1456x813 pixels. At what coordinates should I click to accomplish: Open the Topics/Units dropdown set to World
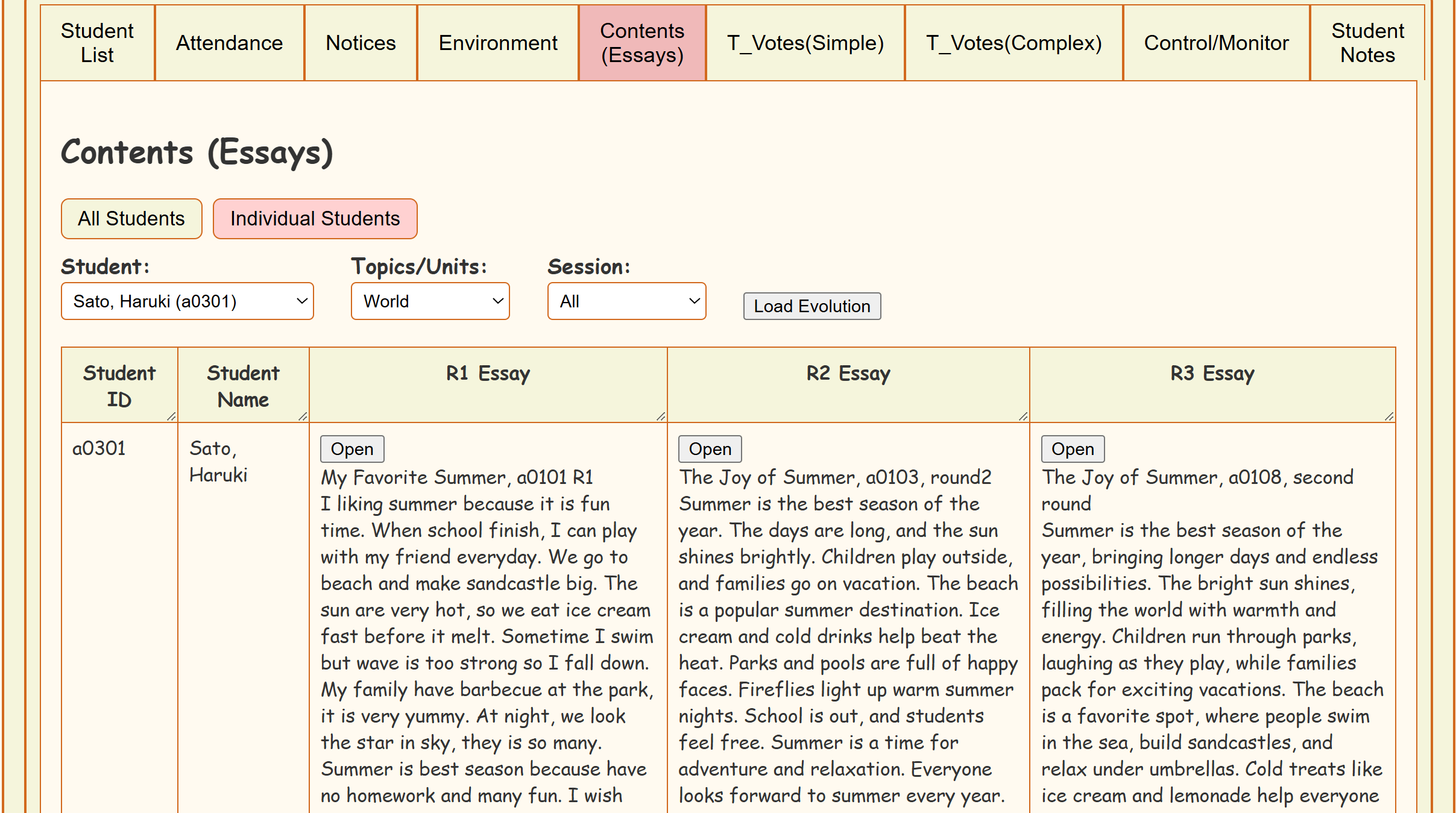click(430, 301)
